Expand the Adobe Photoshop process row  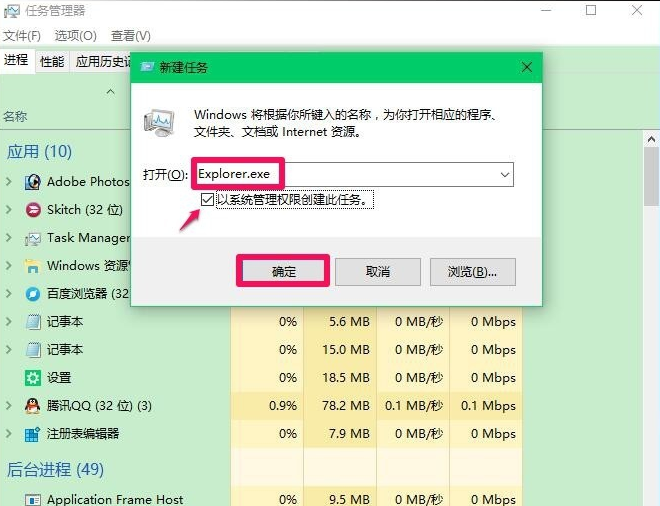pyautogui.click(x=9, y=182)
